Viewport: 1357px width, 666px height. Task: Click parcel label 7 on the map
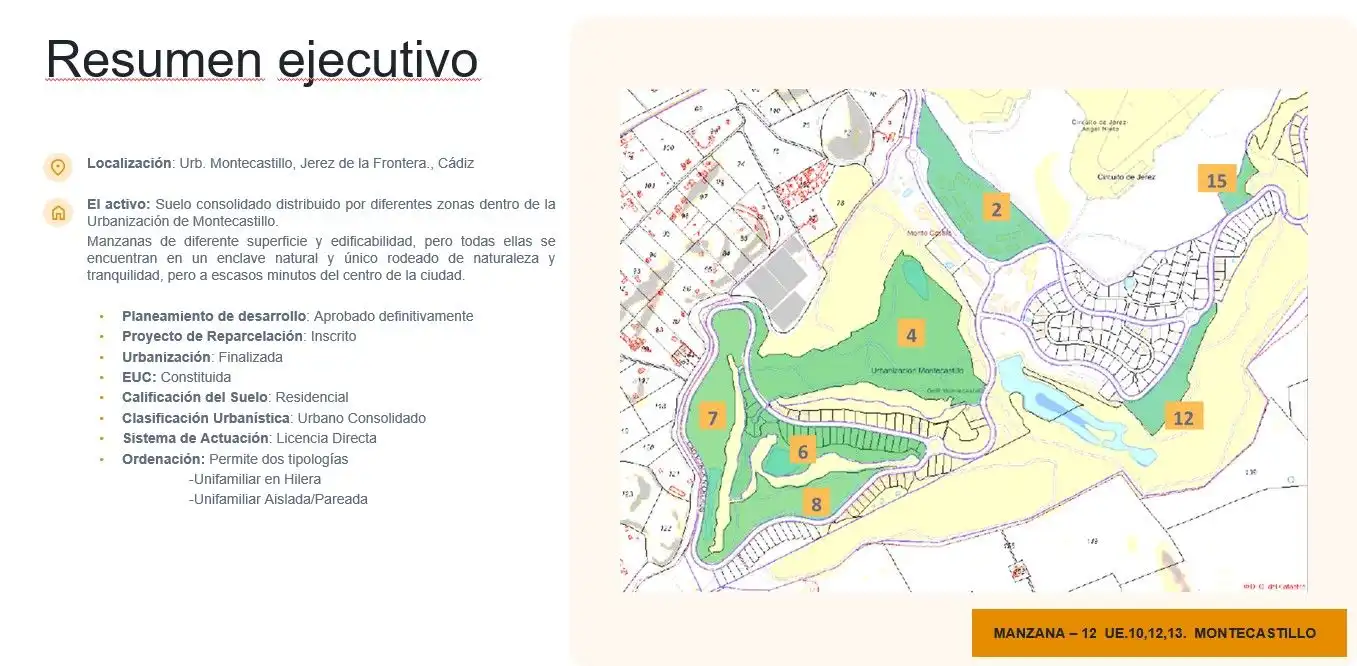pos(712,418)
